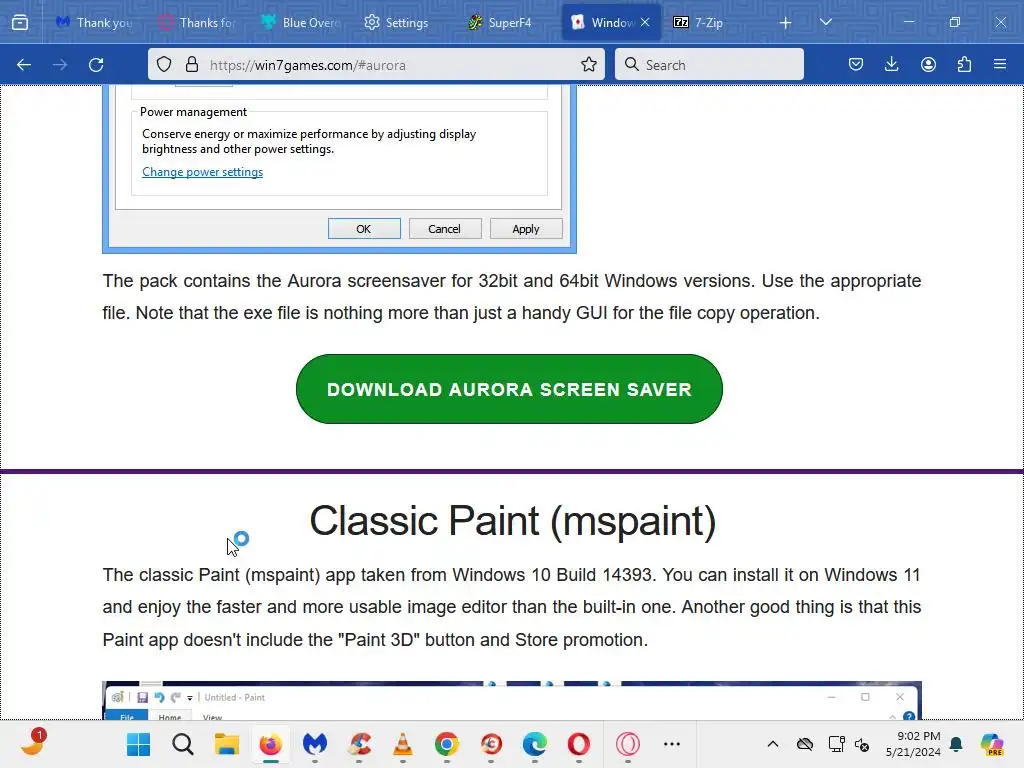Open Malwarebytes from the taskbar
The width and height of the screenshot is (1024, 768).
pos(315,744)
